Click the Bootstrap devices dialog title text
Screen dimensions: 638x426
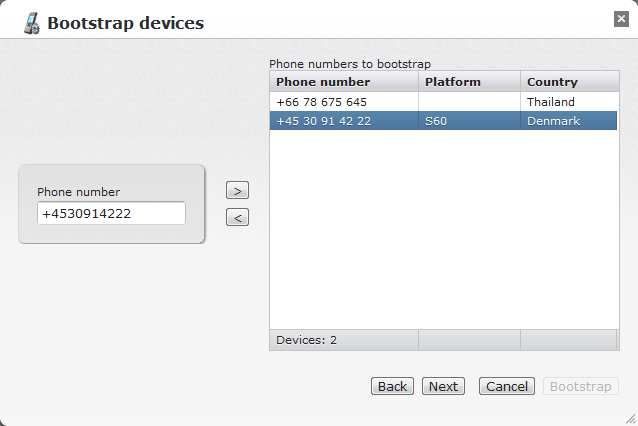point(125,22)
